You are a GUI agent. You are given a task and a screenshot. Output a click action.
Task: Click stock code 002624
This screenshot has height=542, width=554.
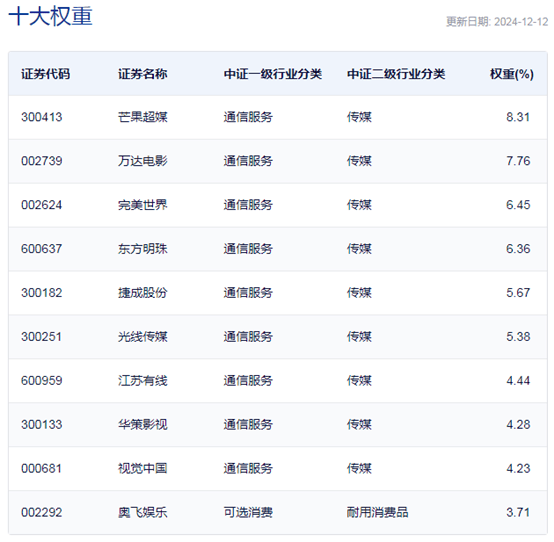(x=42, y=205)
